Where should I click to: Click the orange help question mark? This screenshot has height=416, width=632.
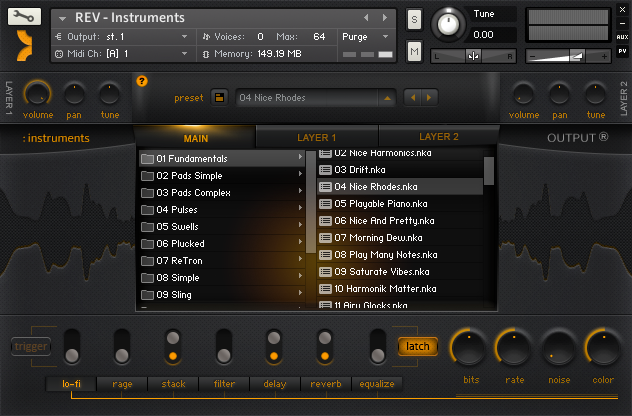[x=141, y=81]
